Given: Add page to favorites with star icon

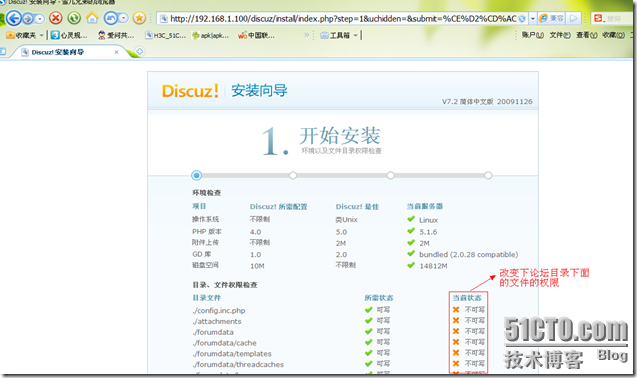Looking at the screenshot, I should pos(139,18).
